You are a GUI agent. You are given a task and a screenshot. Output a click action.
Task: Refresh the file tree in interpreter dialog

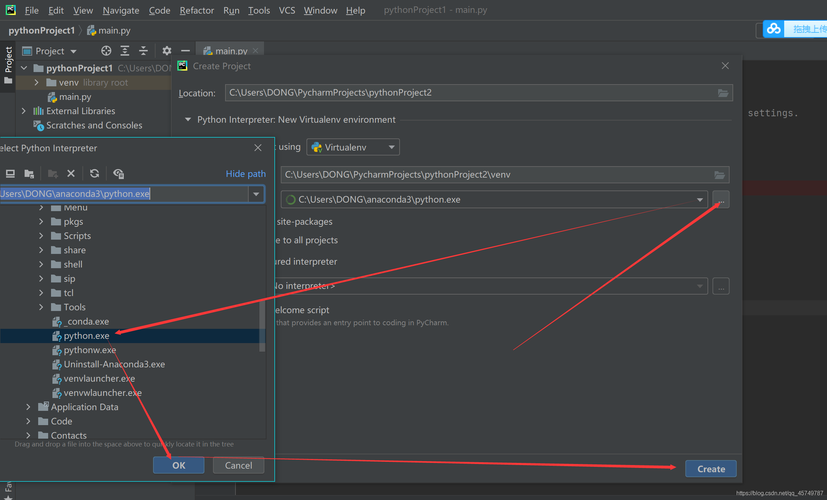pos(94,174)
